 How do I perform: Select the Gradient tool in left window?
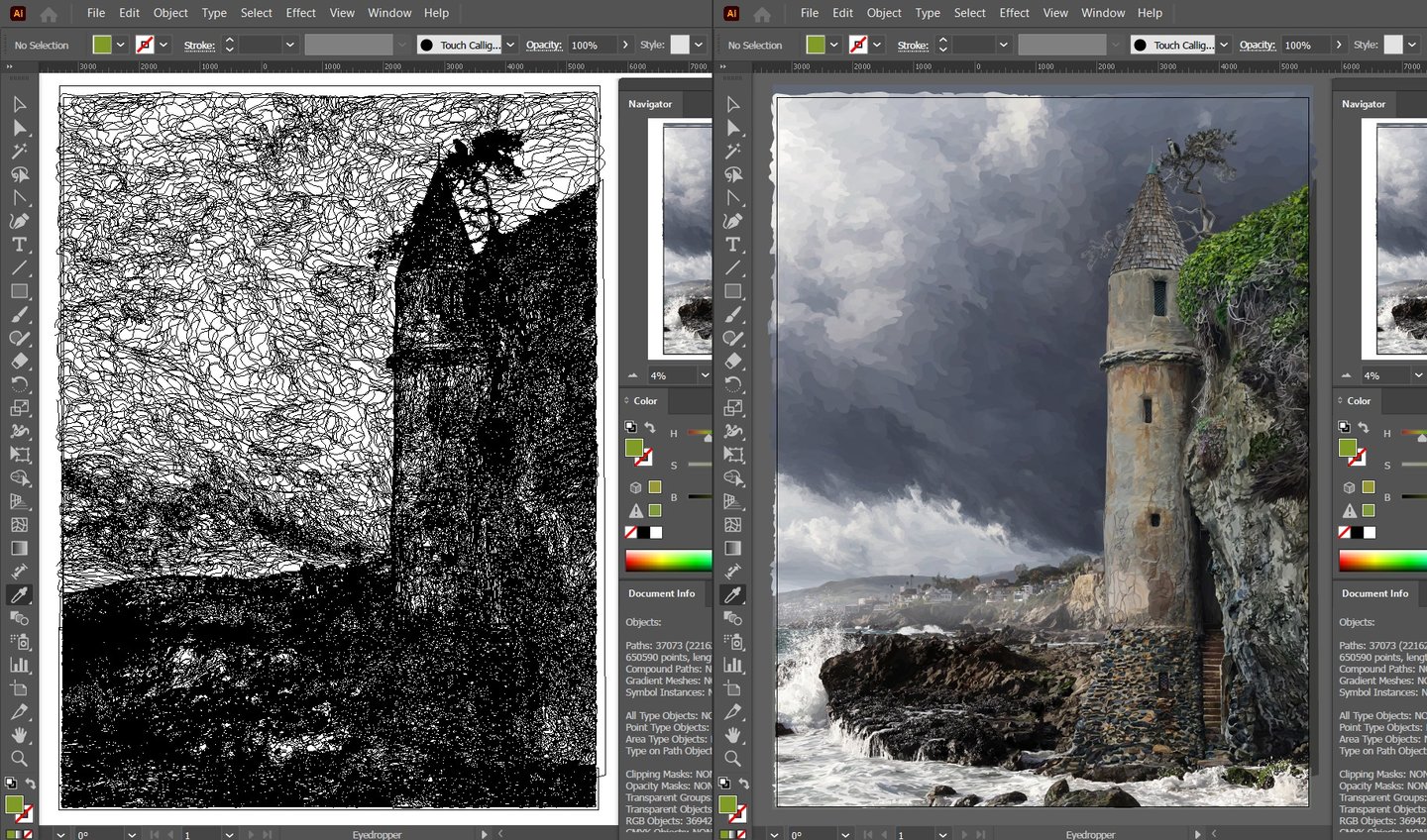pos(19,548)
